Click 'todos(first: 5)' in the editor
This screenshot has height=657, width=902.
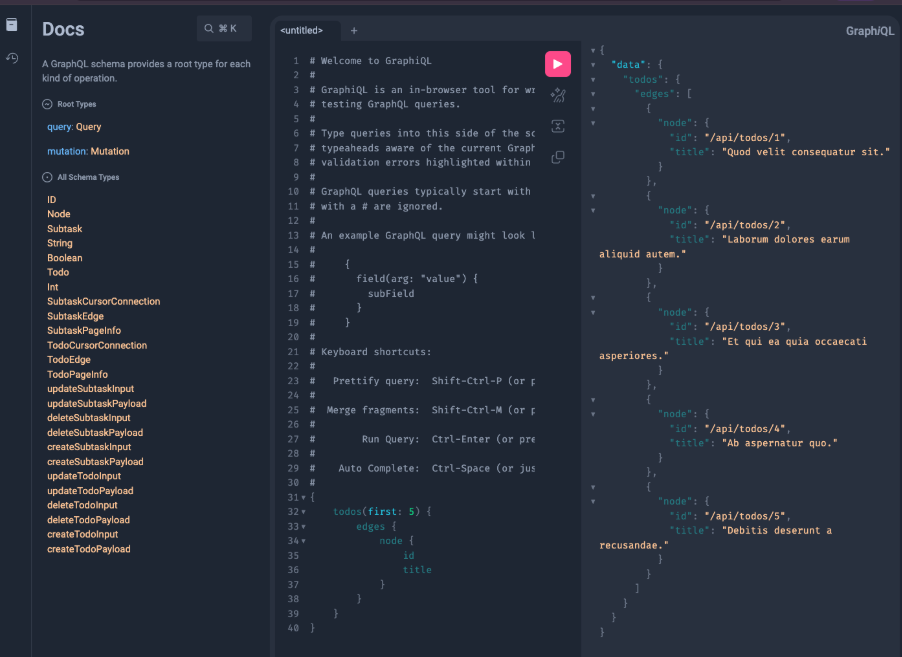click(x=377, y=512)
